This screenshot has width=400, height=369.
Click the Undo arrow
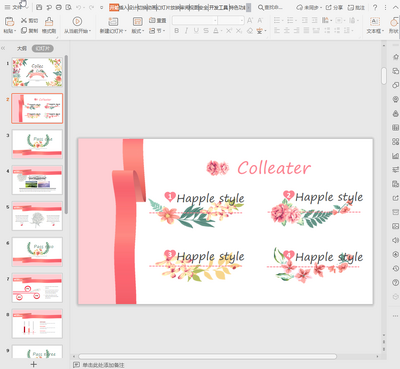pos(78,7)
